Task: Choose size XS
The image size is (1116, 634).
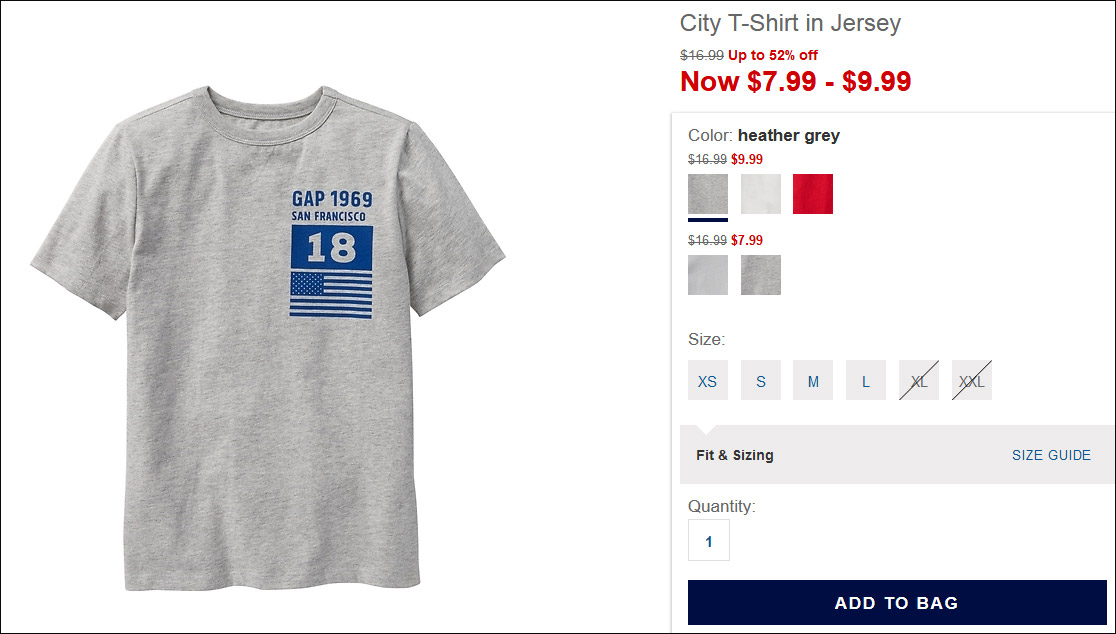Action: (707, 380)
